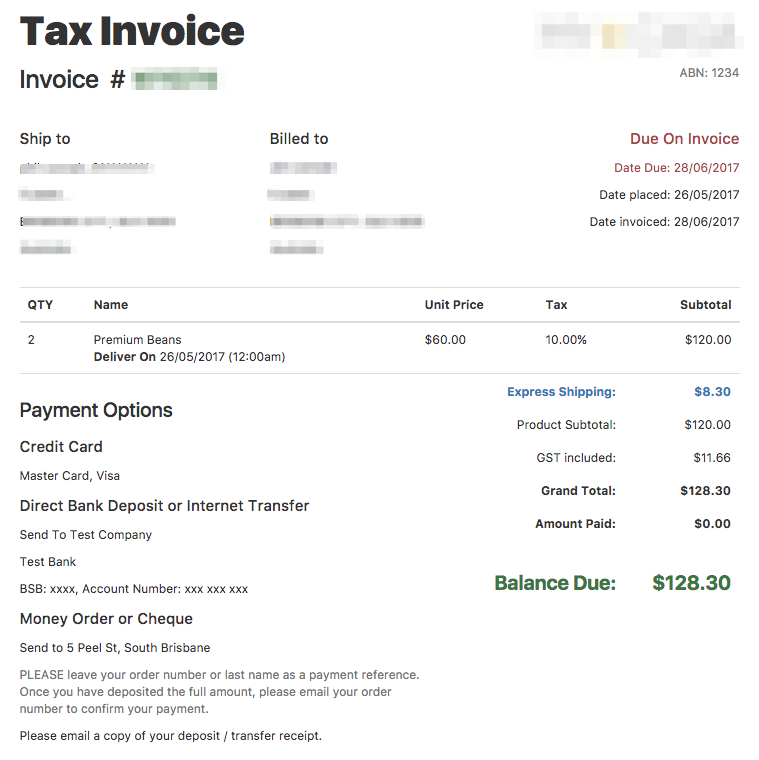Select the blurred invoice number
Screen dimensions: 759x760
(x=174, y=79)
